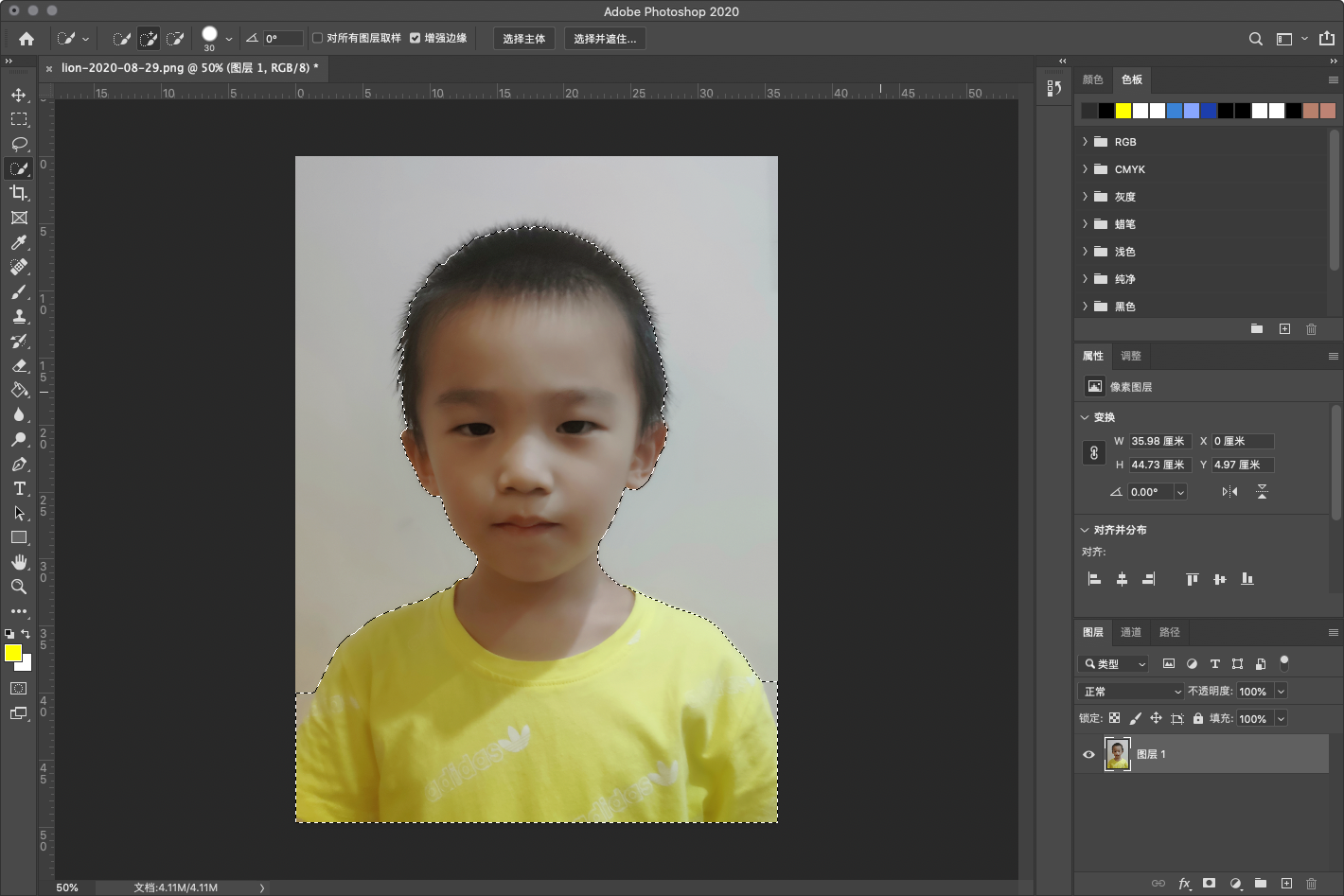Add a layer mask
This screenshot has width=1344, height=896.
point(1209,883)
